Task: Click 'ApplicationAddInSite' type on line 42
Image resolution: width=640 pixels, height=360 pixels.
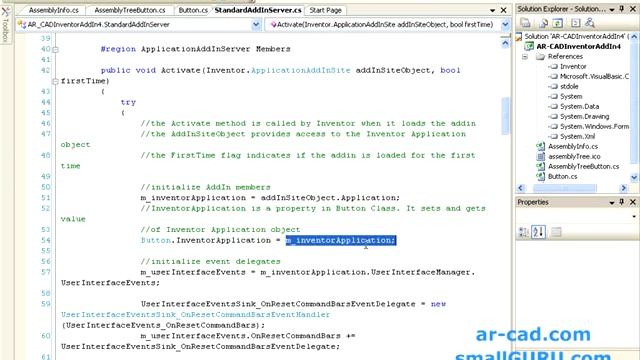Action: (300, 70)
